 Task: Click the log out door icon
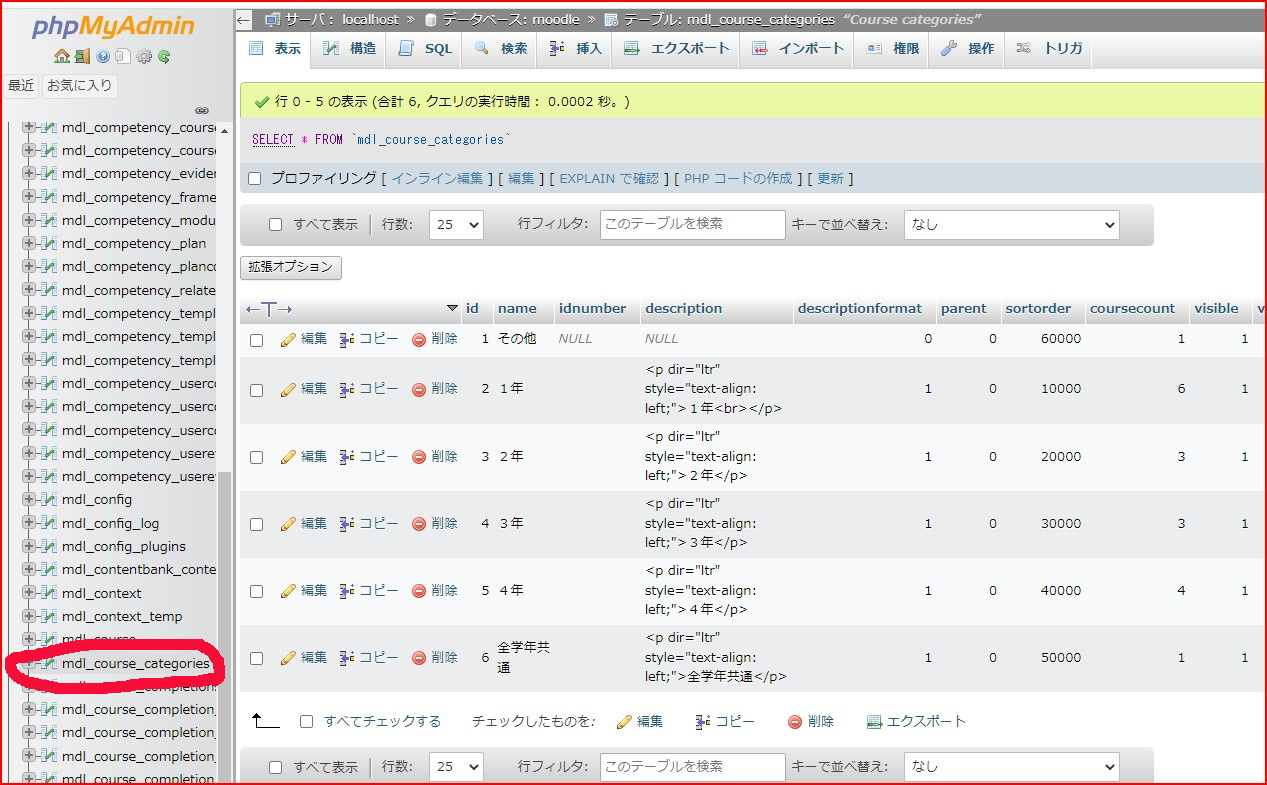point(82,57)
